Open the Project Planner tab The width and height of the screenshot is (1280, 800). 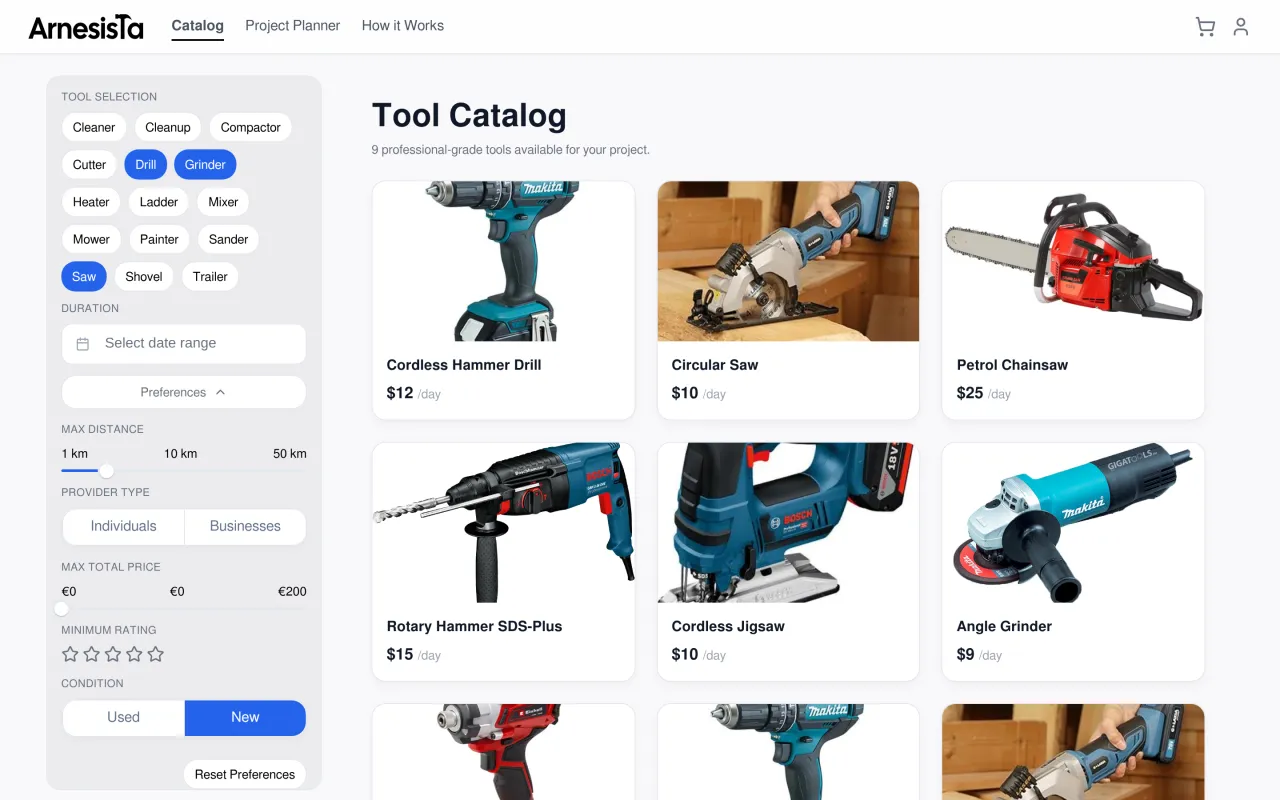click(293, 26)
